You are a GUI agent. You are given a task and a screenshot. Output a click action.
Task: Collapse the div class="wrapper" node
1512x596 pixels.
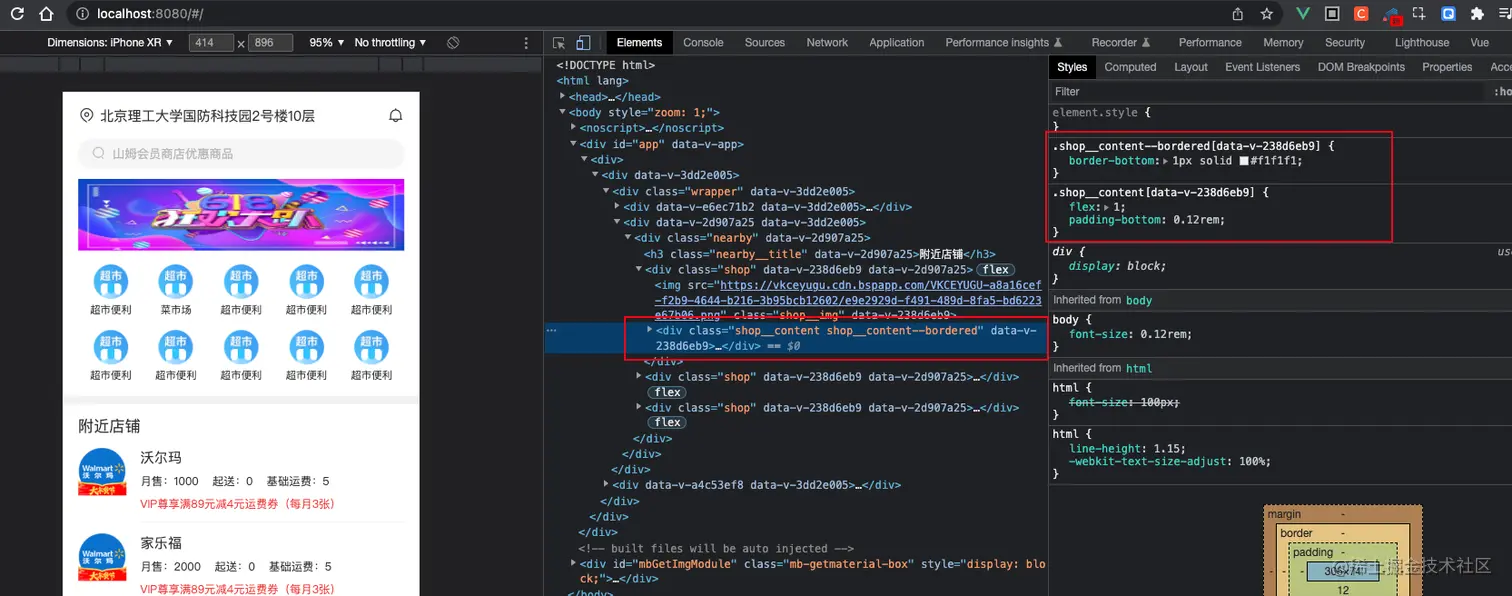[606, 191]
